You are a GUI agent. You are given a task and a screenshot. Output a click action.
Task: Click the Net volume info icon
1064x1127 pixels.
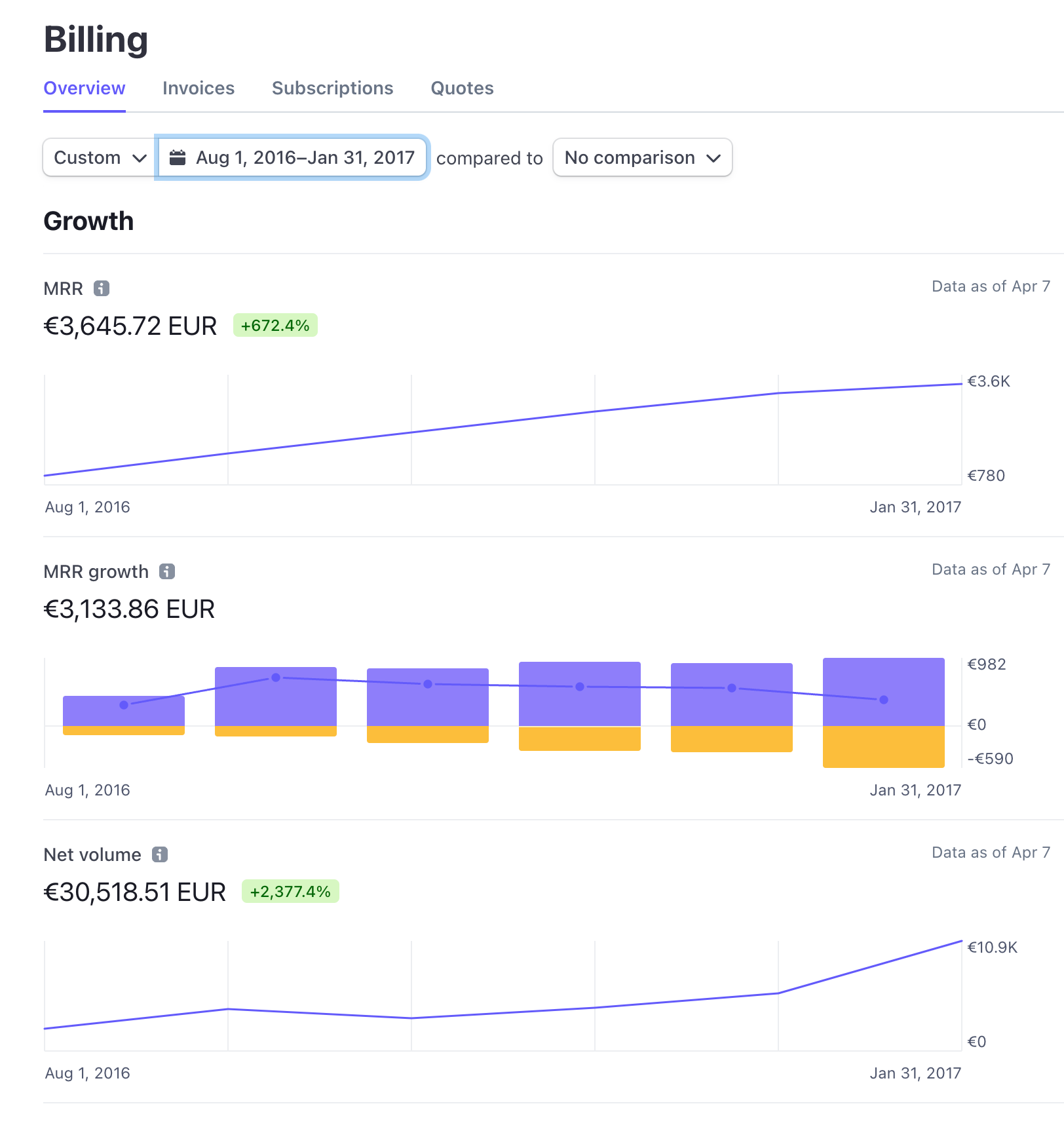click(x=160, y=854)
